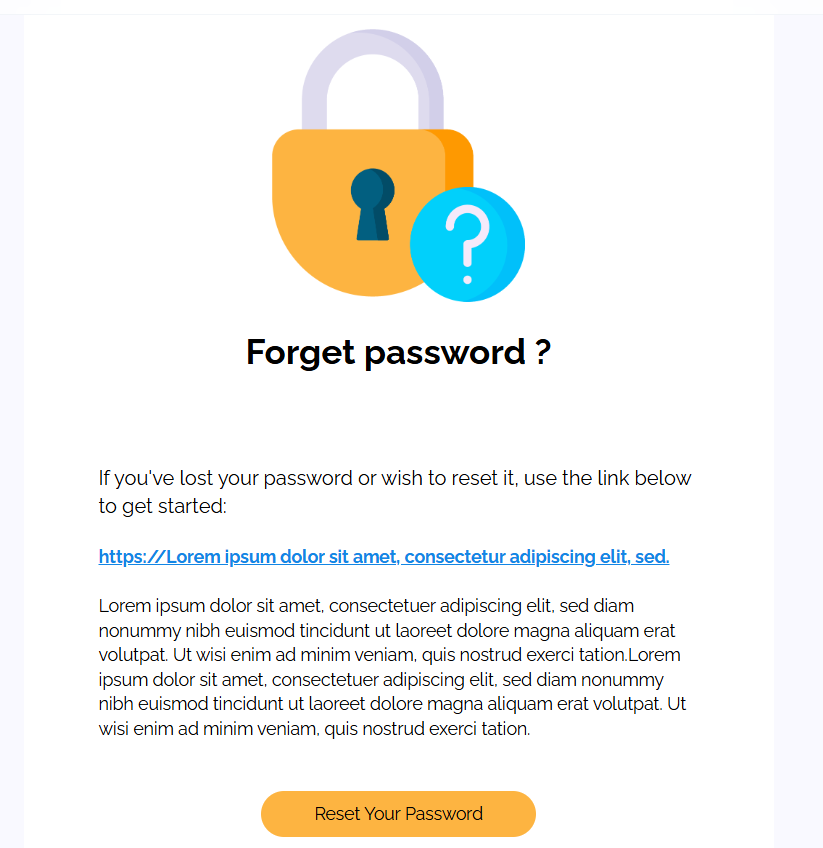Click the word "Forget" in the heading
The width and height of the screenshot is (823, 848).
tap(300, 352)
